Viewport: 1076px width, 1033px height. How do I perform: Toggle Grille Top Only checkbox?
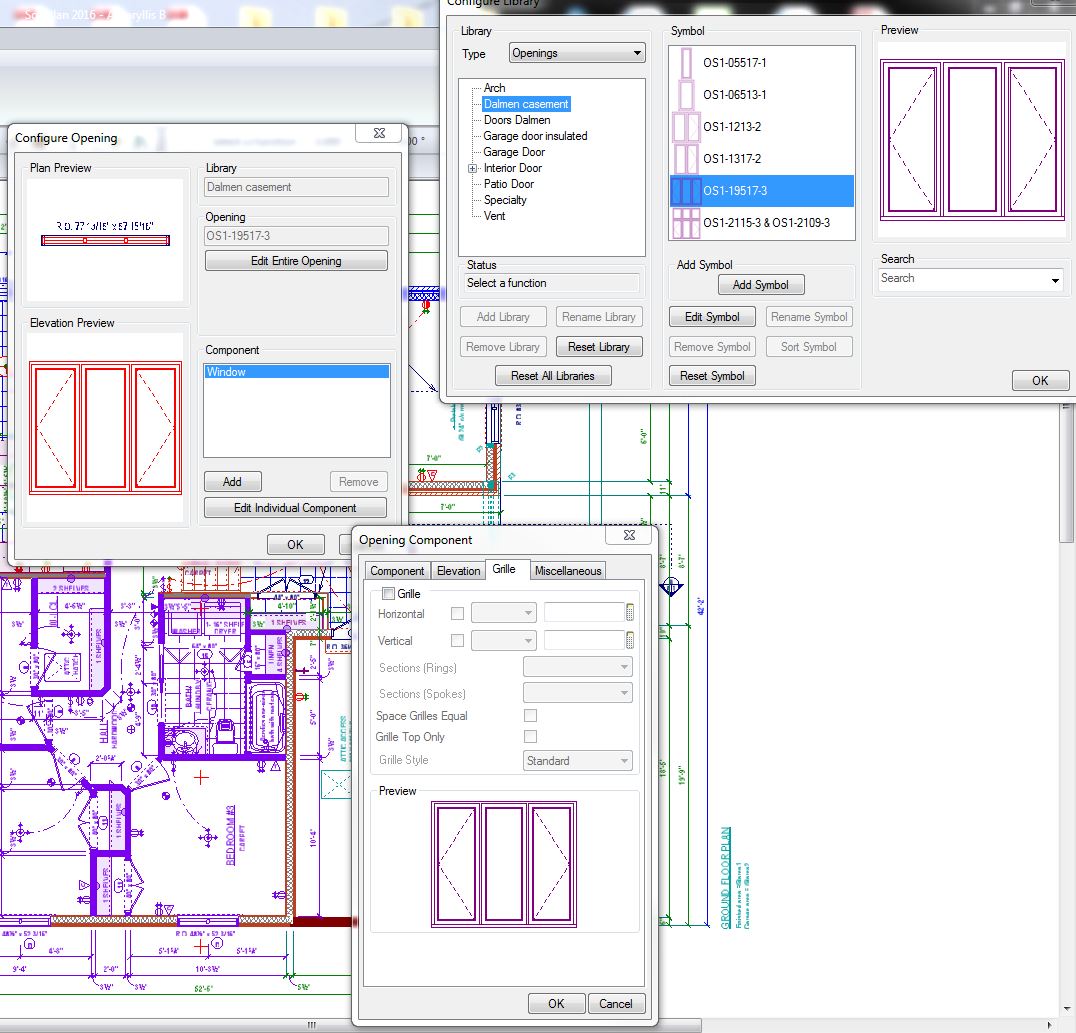(530, 736)
